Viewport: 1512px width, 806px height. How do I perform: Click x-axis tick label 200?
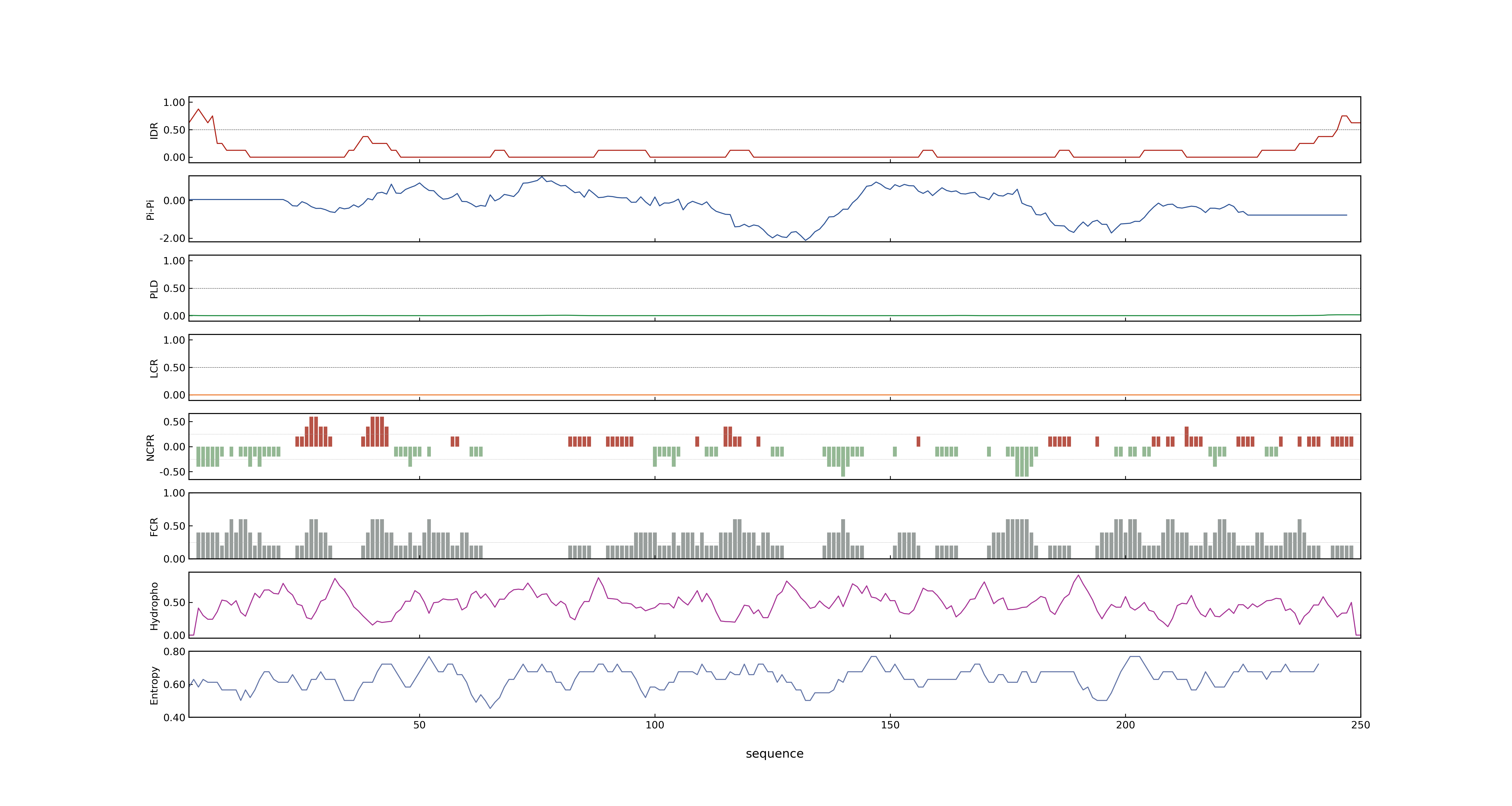1125,725
